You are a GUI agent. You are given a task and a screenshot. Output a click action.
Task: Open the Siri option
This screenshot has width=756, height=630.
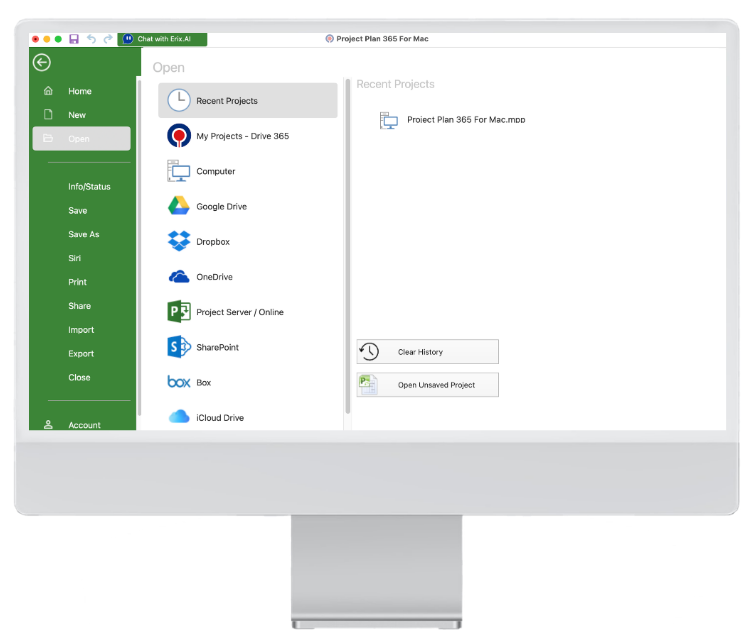point(74,258)
